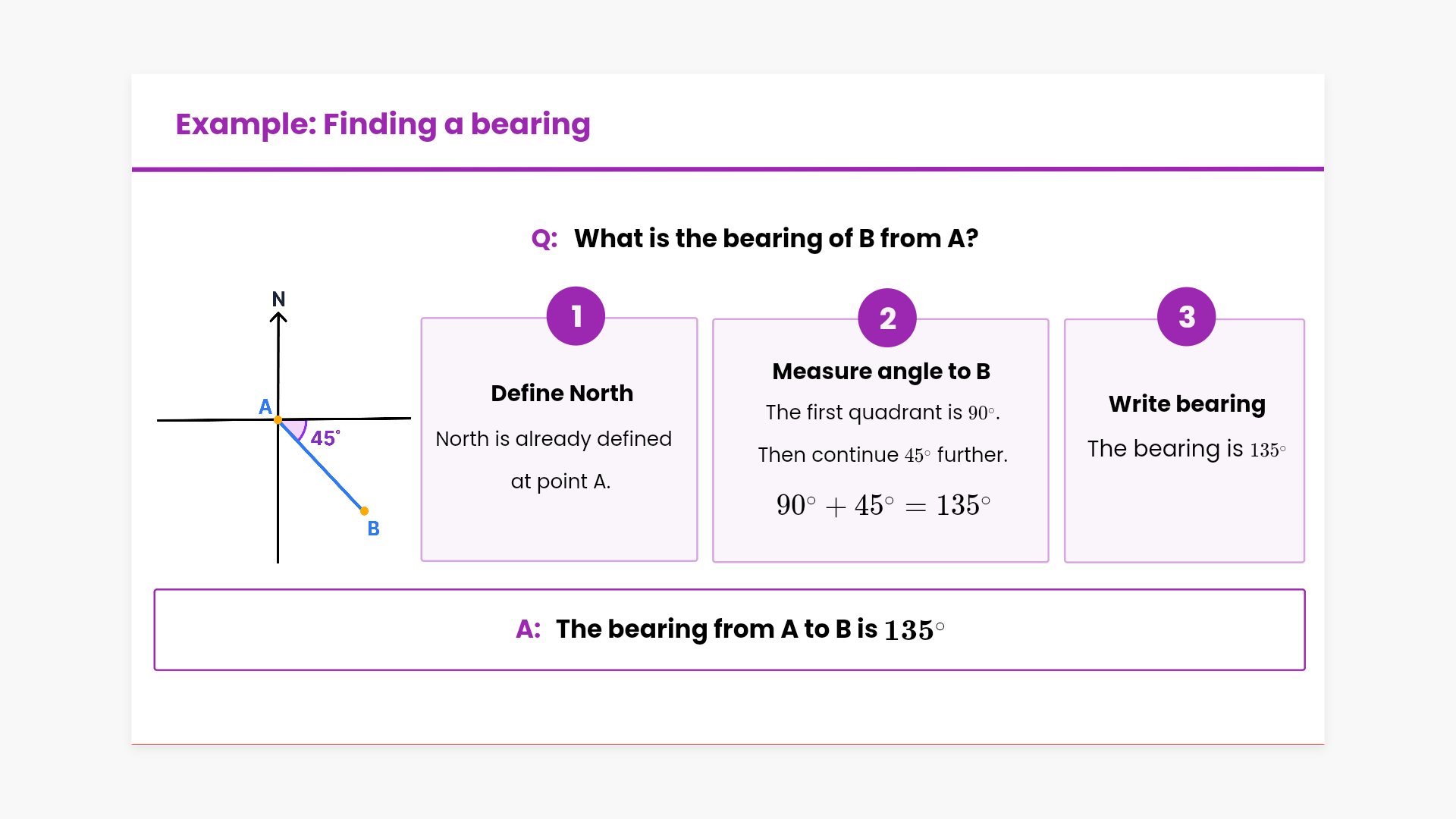The width and height of the screenshot is (1456, 819).
Task: Click the 'N' label above the arrow
Action: pyautogui.click(x=278, y=299)
